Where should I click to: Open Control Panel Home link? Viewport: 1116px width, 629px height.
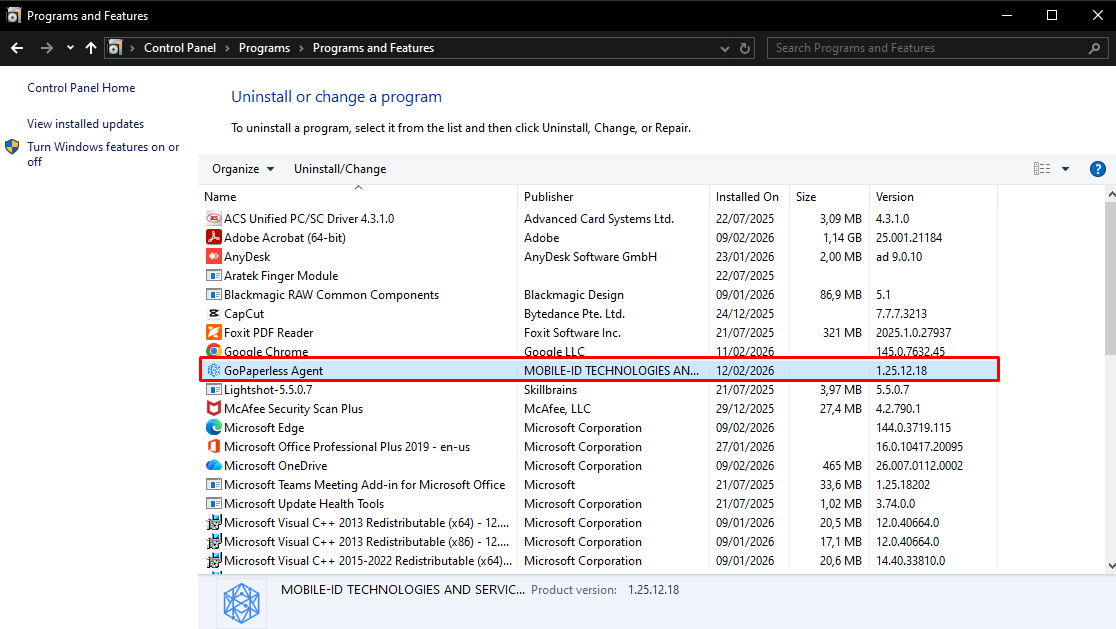click(x=81, y=88)
